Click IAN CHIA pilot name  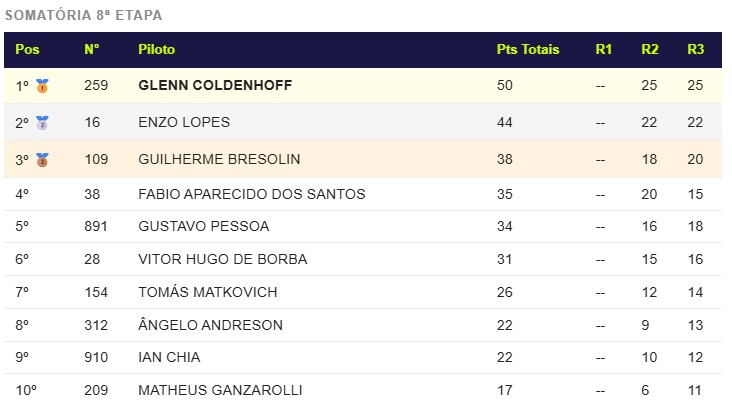[169, 357]
